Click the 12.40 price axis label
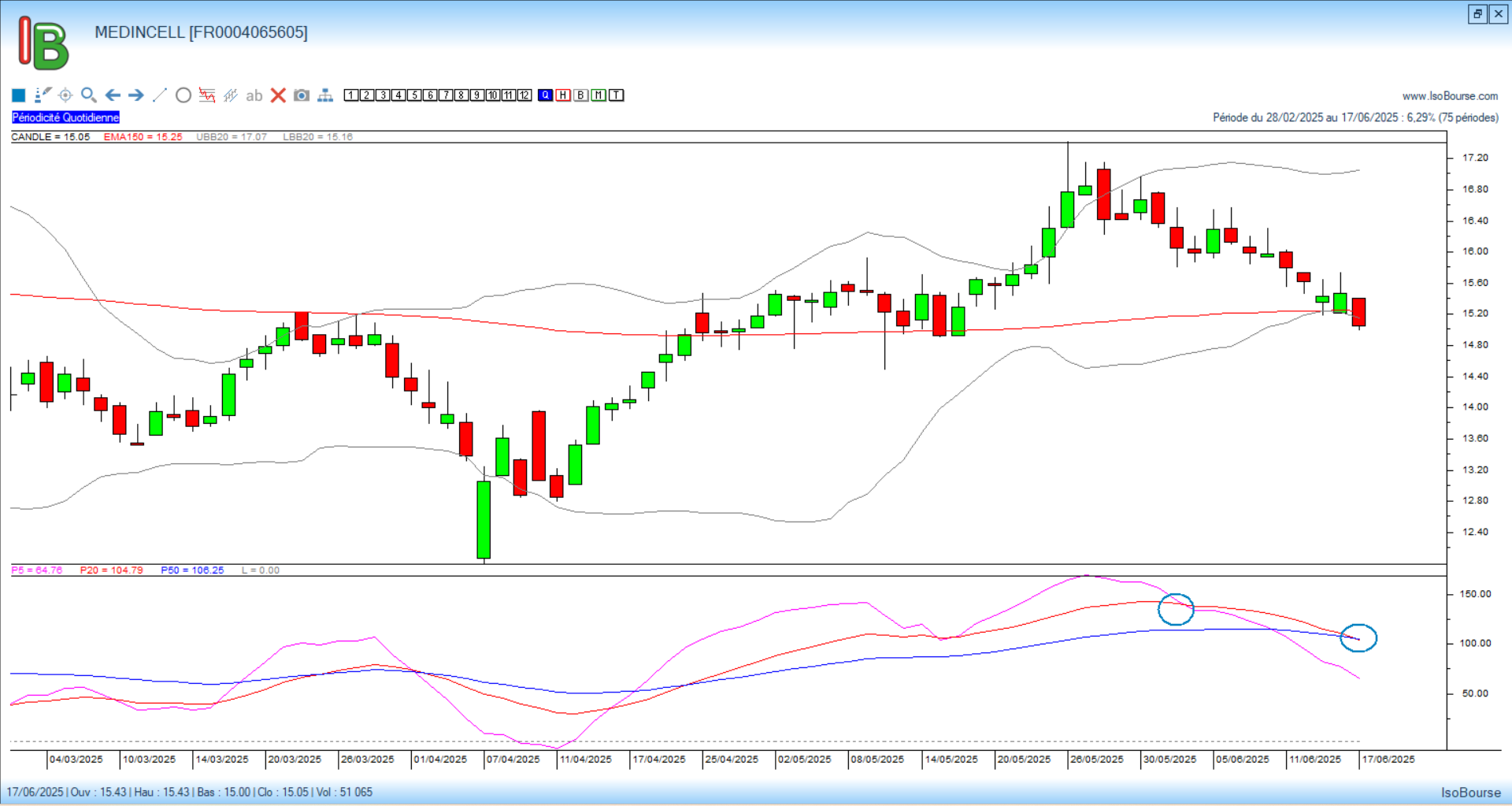Screen dimensions: 1512x806 tap(1475, 532)
